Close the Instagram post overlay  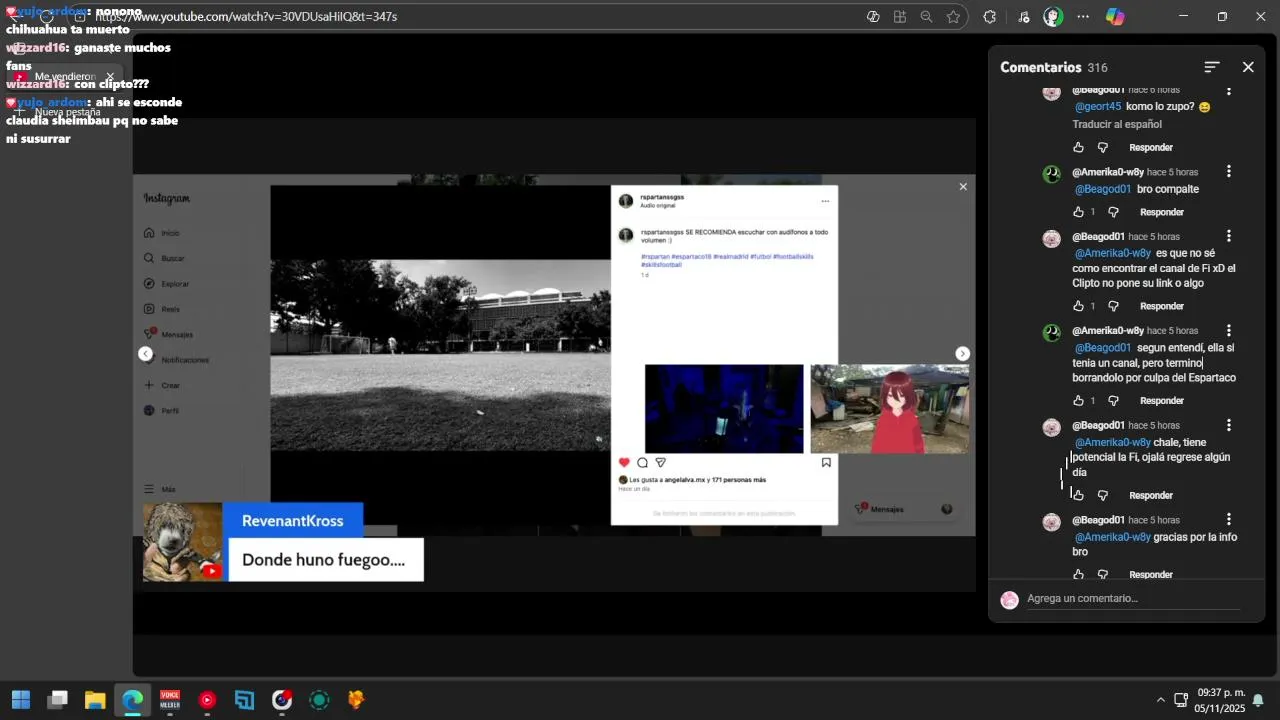963,187
